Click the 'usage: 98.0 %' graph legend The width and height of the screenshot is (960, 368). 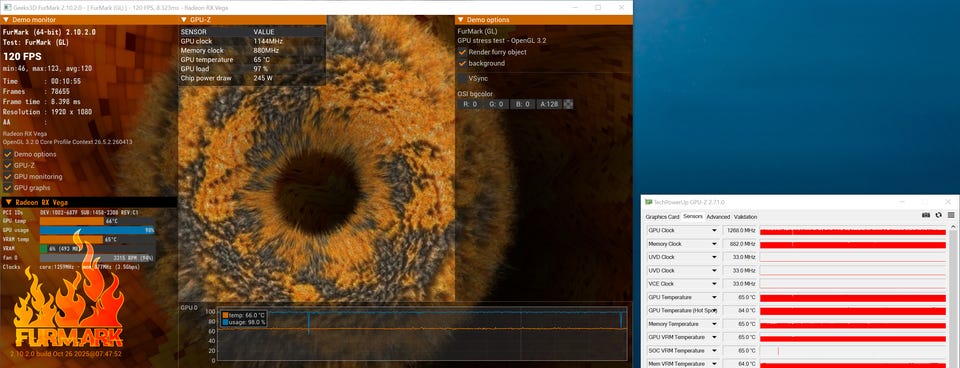[x=244, y=321]
